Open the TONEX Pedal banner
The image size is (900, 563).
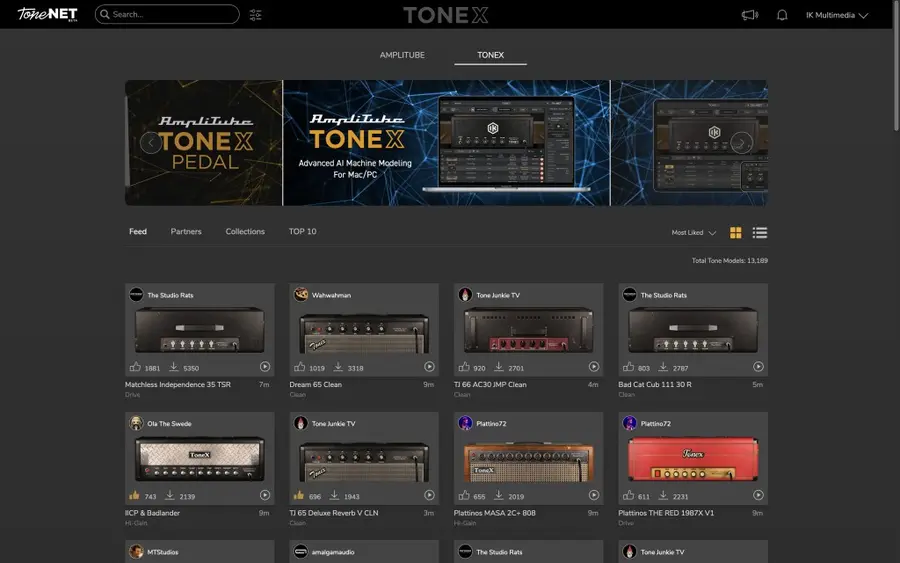click(204, 142)
